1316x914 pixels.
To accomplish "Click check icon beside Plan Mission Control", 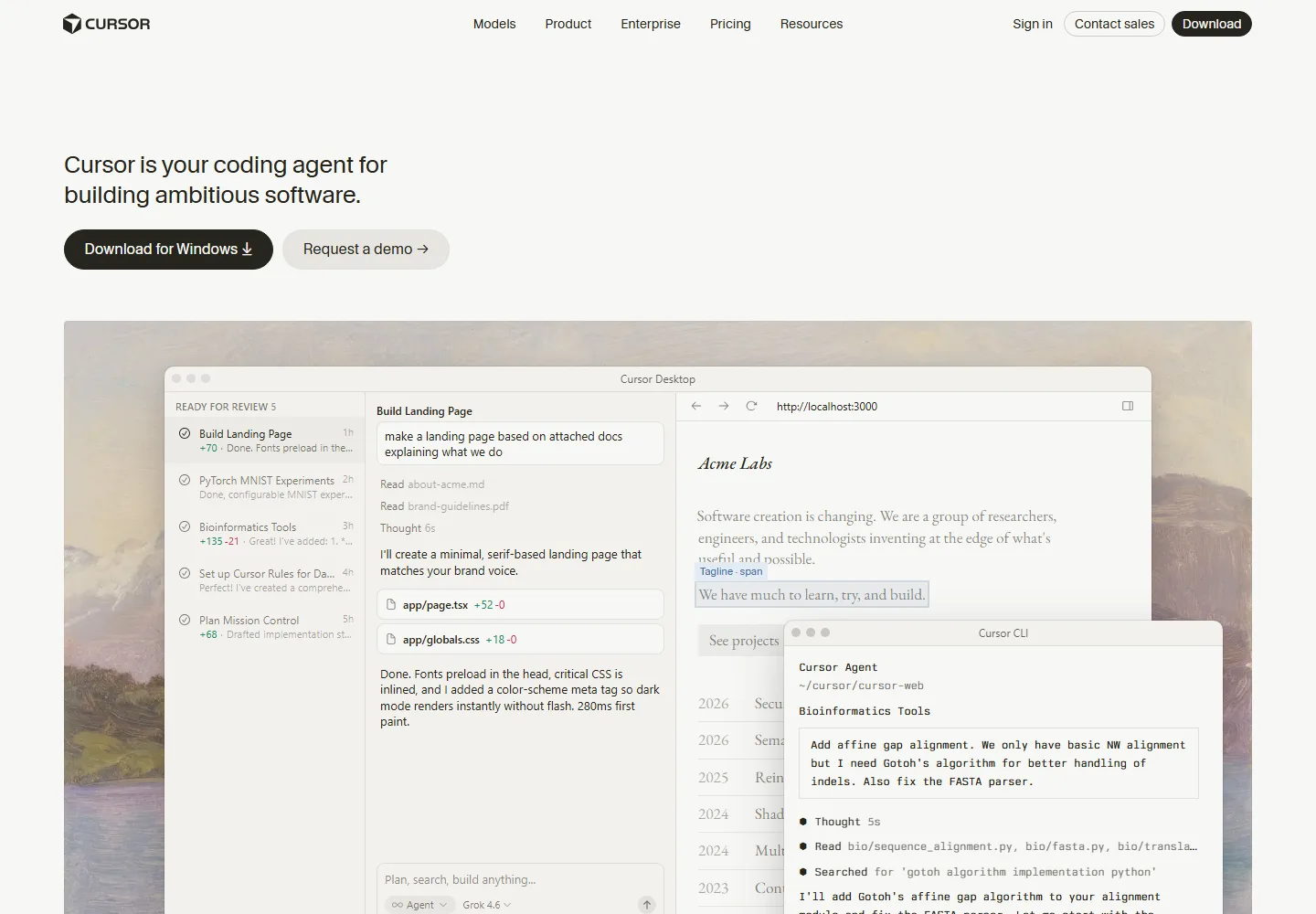I will [x=185, y=620].
